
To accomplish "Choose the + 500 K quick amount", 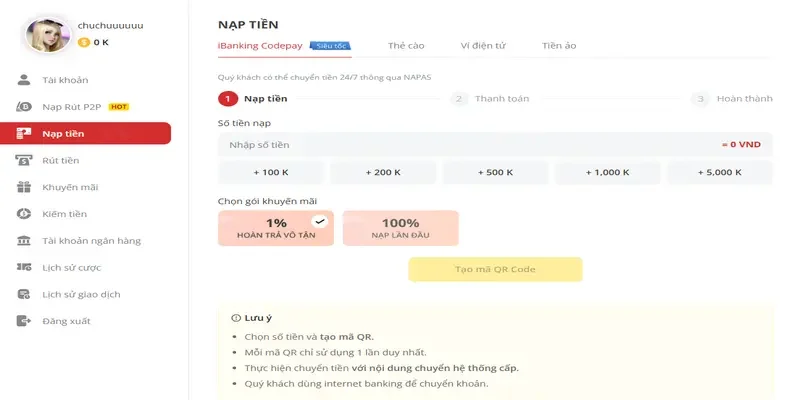I will [x=496, y=172].
